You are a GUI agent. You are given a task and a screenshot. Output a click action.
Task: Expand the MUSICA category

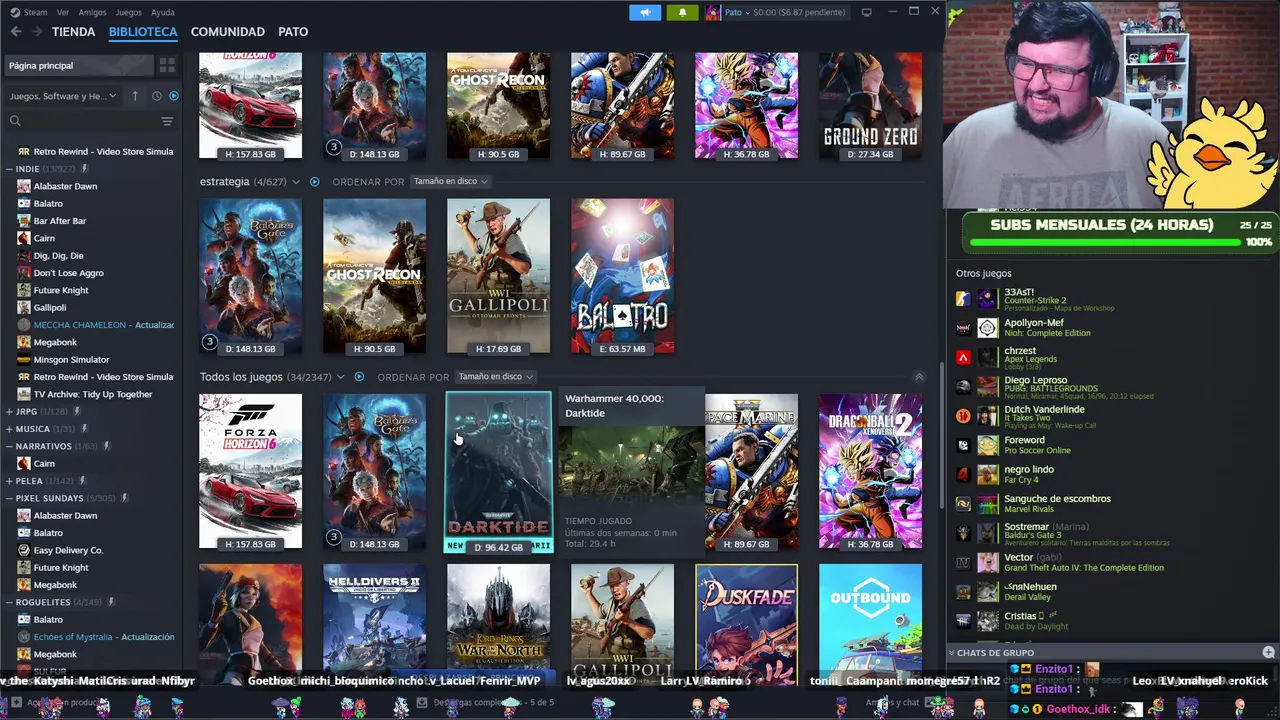click(9, 429)
